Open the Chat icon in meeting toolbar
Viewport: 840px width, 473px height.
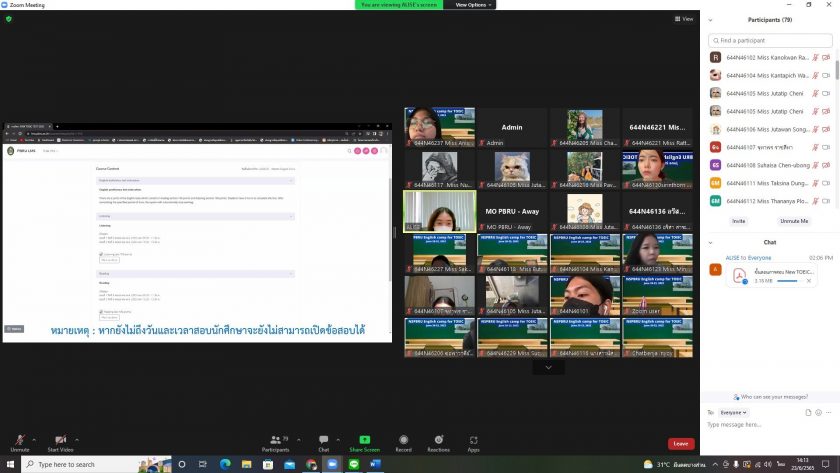(323, 443)
